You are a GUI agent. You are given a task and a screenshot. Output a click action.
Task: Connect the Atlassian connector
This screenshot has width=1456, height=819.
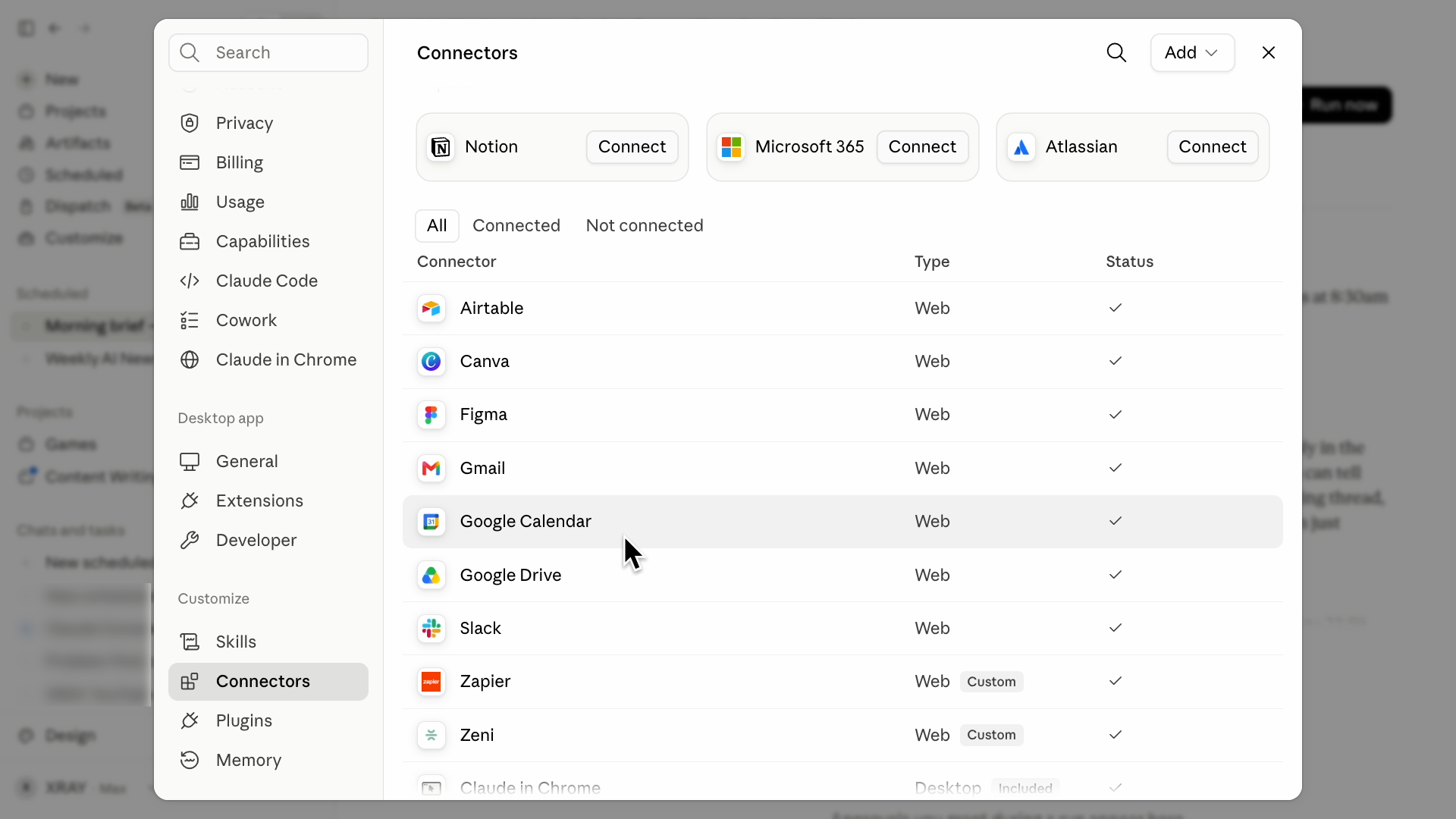[x=1212, y=147]
